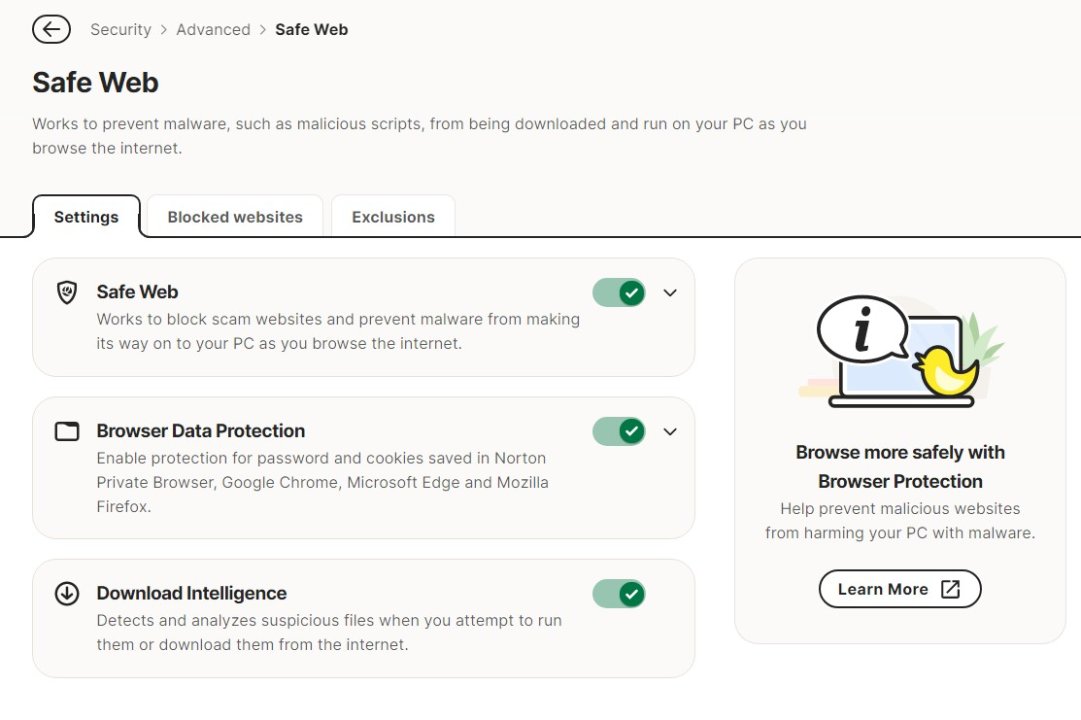1081x720 pixels.
Task: Click the Browser Data Protection folder icon
Action: [67, 432]
